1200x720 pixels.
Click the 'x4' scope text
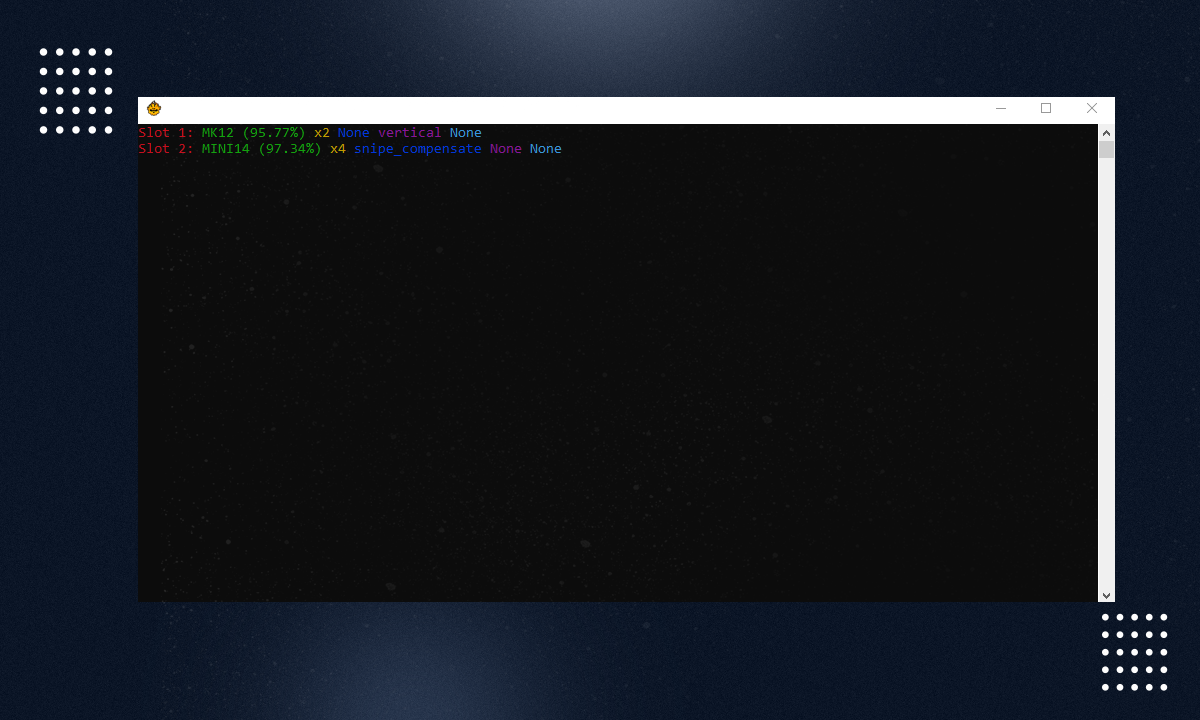338,149
